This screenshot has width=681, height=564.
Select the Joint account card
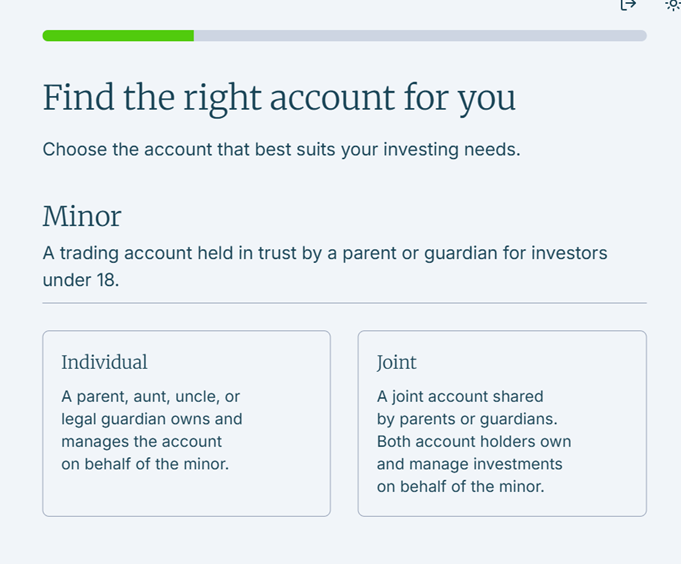pos(502,423)
